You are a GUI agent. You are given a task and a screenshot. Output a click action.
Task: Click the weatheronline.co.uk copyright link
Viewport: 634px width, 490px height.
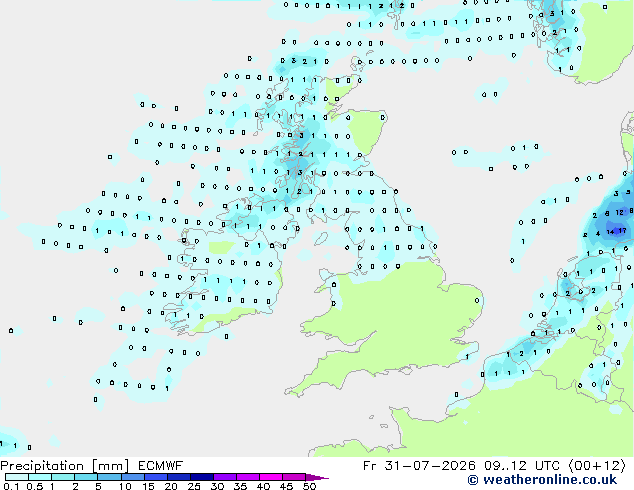point(542,480)
